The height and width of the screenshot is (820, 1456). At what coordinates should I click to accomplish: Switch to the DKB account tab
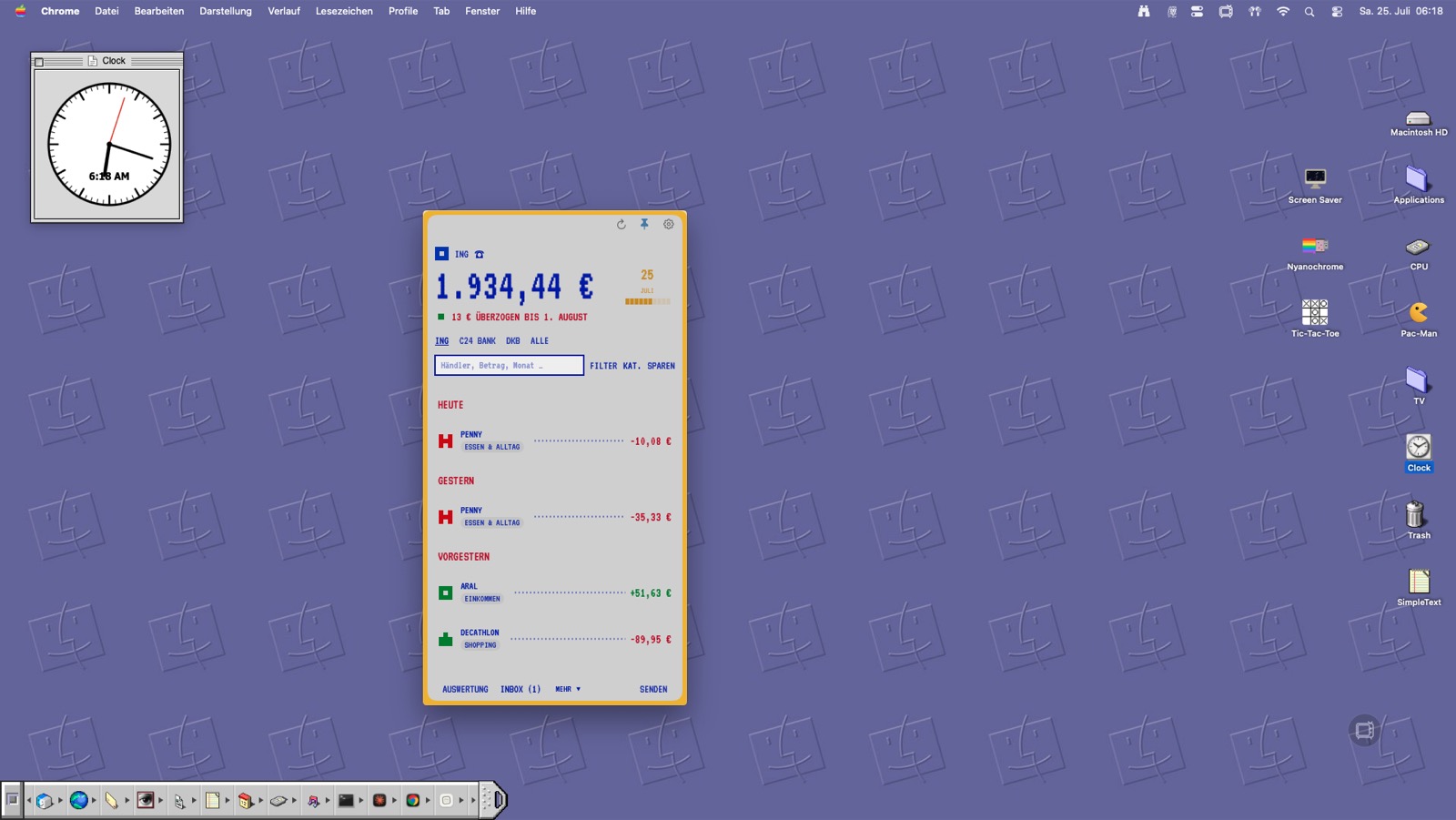pyautogui.click(x=513, y=341)
